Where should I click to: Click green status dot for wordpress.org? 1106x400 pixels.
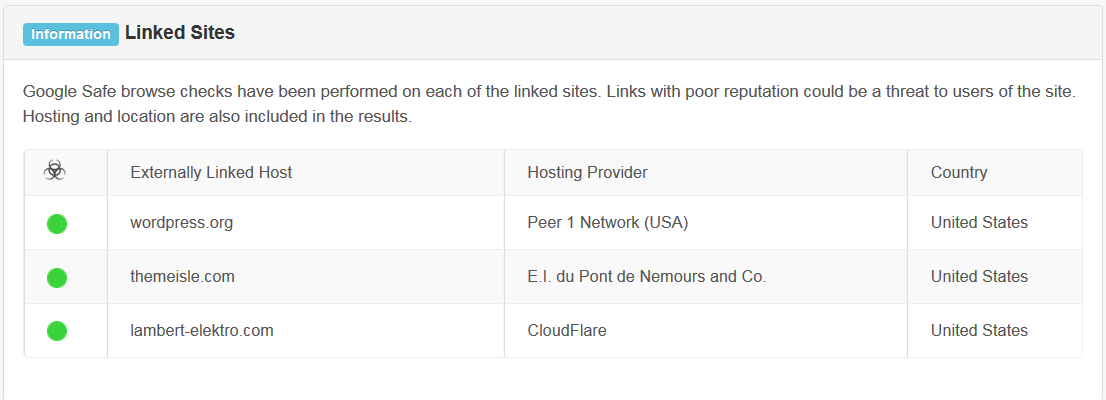click(x=57, y=224)
